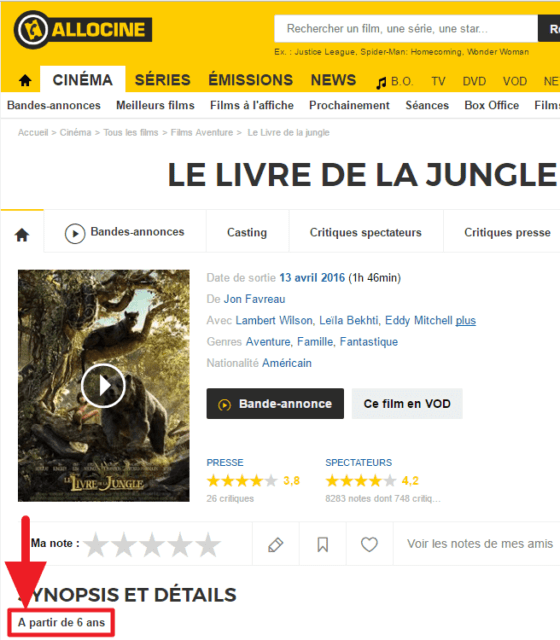The height and width of the screenshot is (640, 560).
Task: Bookmark the film with the ribbon icon
Action: 322,544
